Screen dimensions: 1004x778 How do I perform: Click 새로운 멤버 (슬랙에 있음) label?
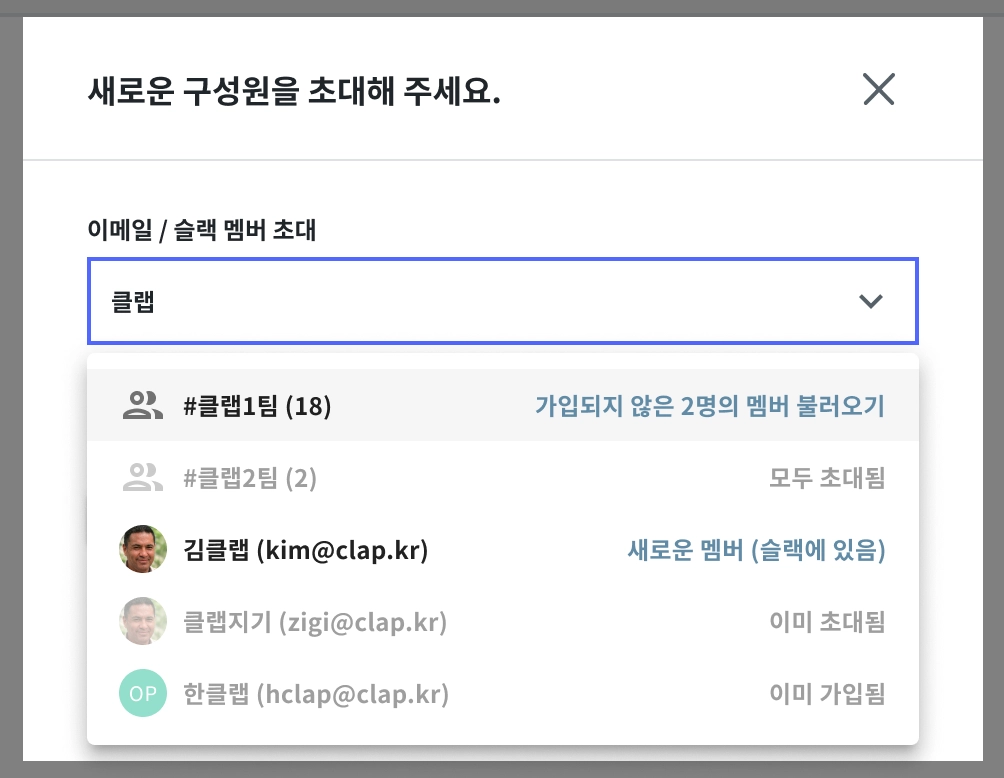756,550
